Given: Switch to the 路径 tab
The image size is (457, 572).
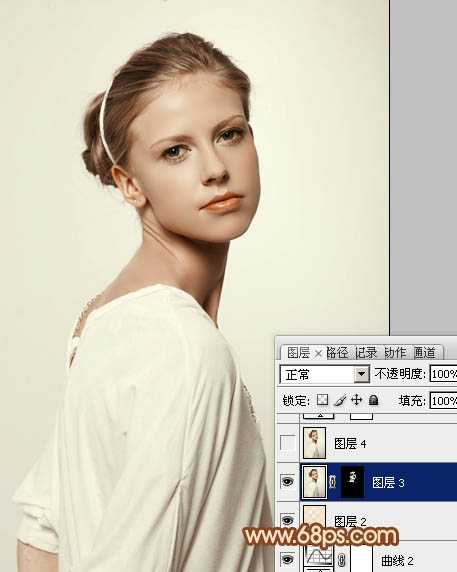Looking at the screenshot, I should point(337,353).
